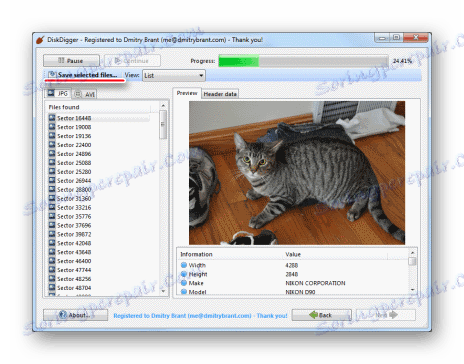Click the information table scroll-up arrow
Screen dimensions: 464x364
(412, 253)
